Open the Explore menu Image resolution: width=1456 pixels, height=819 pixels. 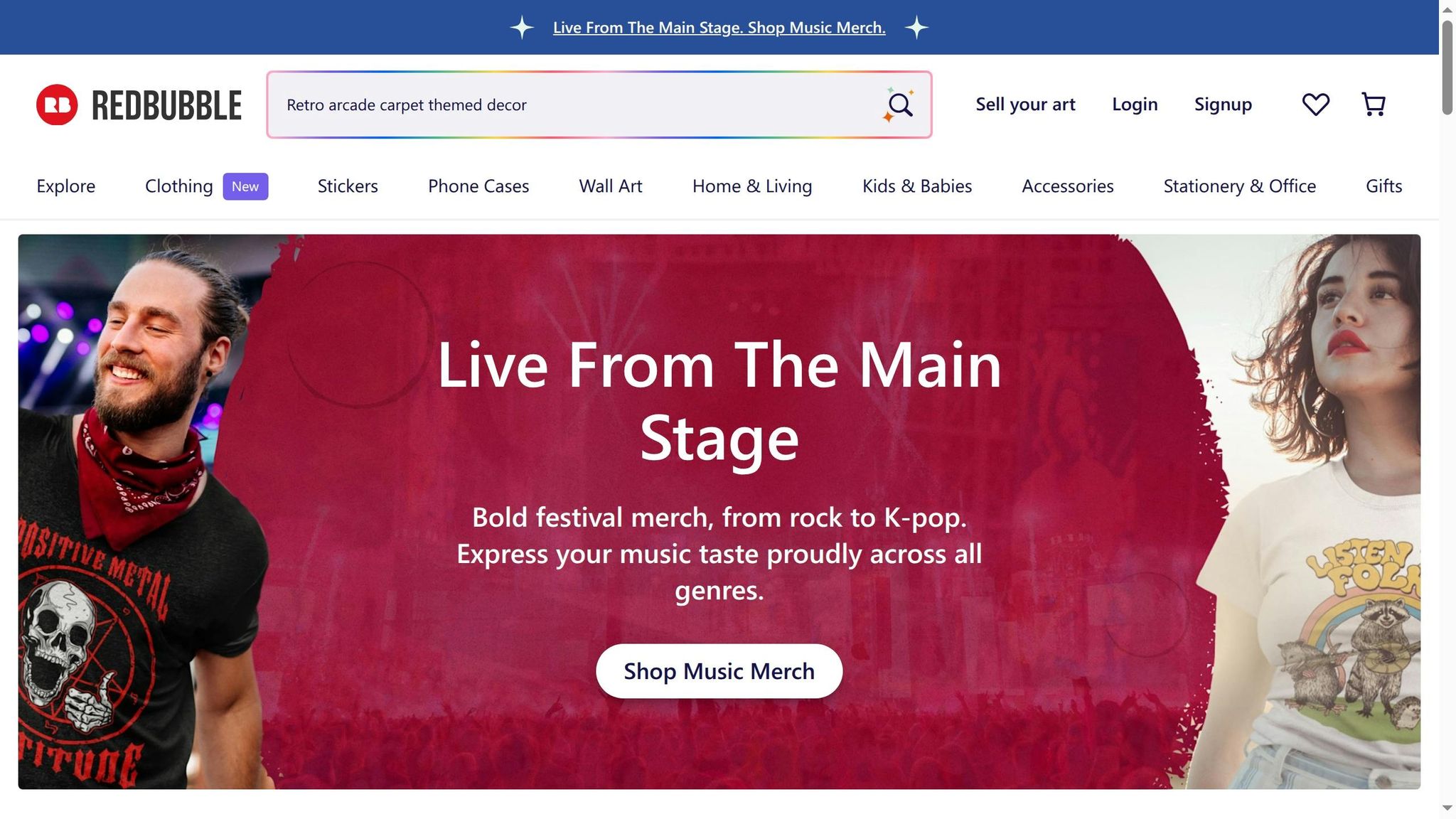point(65,186)
